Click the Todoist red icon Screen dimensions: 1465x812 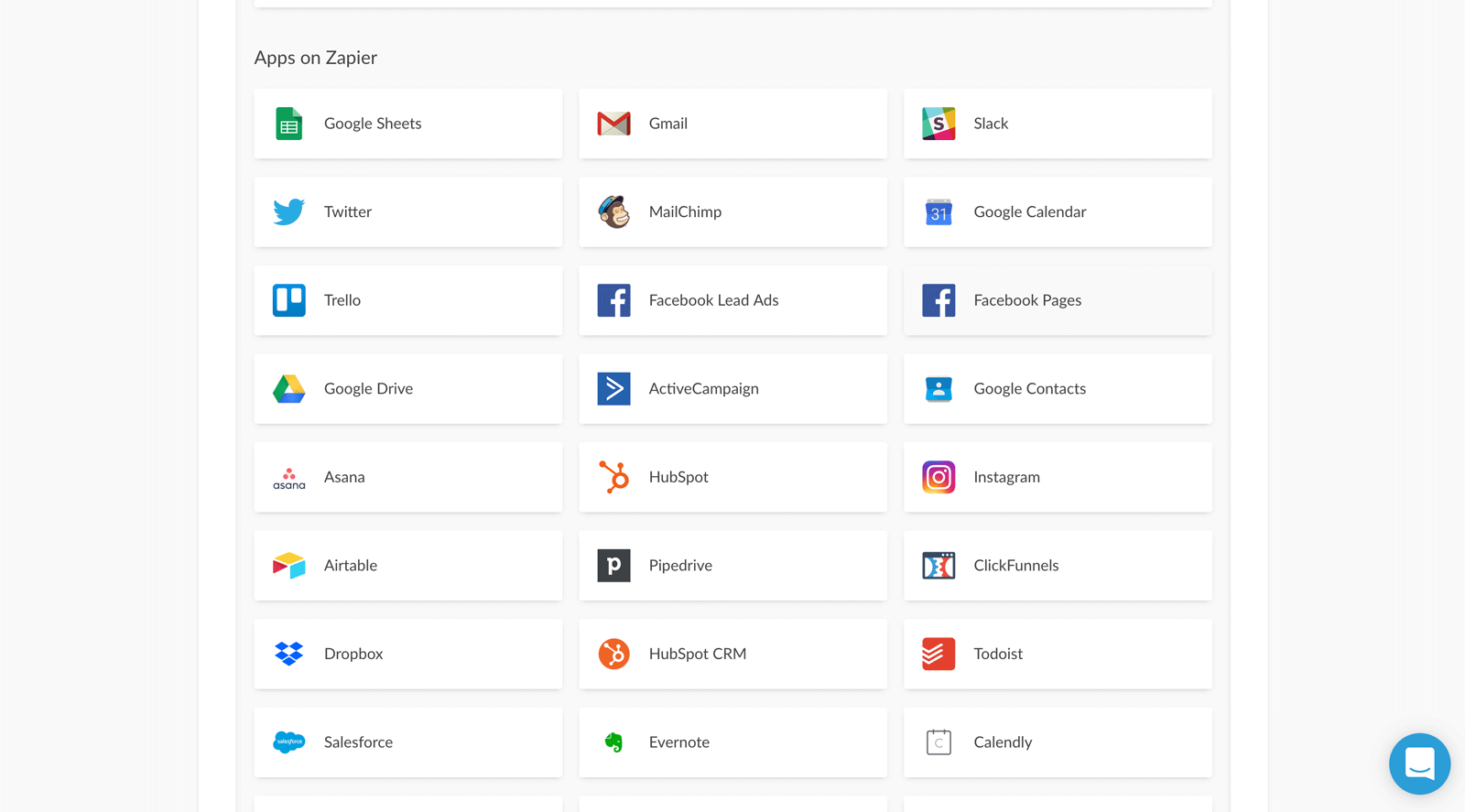coord(939,654)
